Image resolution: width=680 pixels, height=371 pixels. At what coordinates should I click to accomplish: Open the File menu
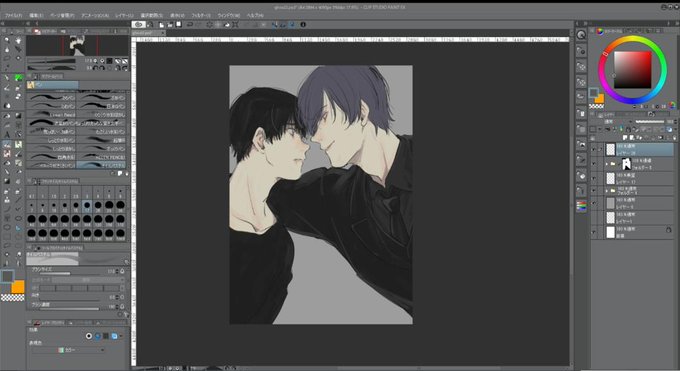click(x=13, y=15)
